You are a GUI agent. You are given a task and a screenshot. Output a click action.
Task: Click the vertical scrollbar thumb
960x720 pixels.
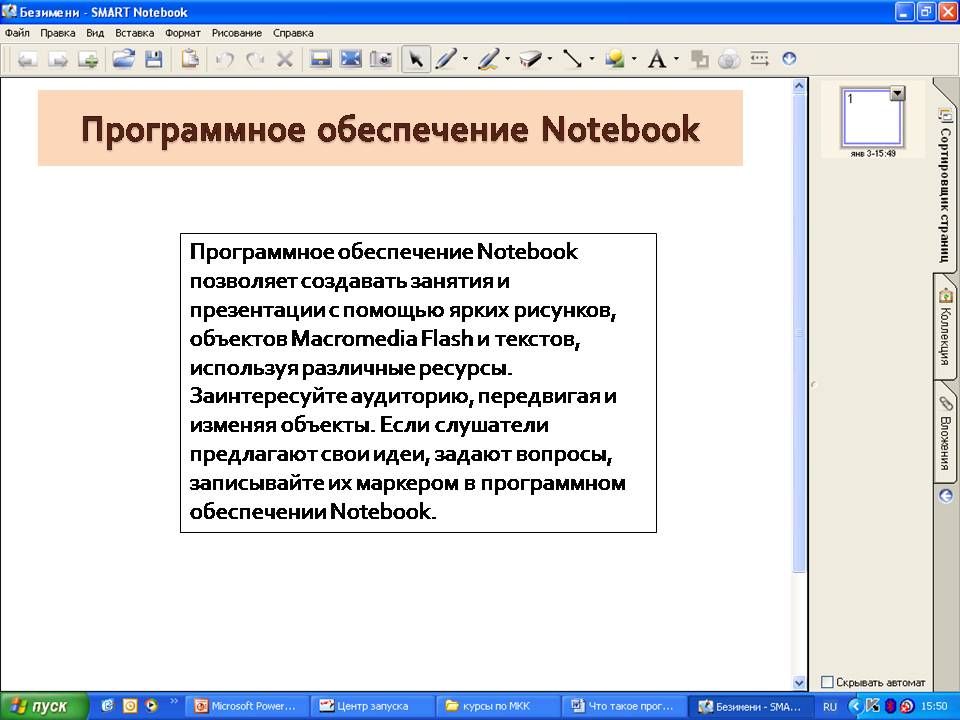click(x=799, y=333)
